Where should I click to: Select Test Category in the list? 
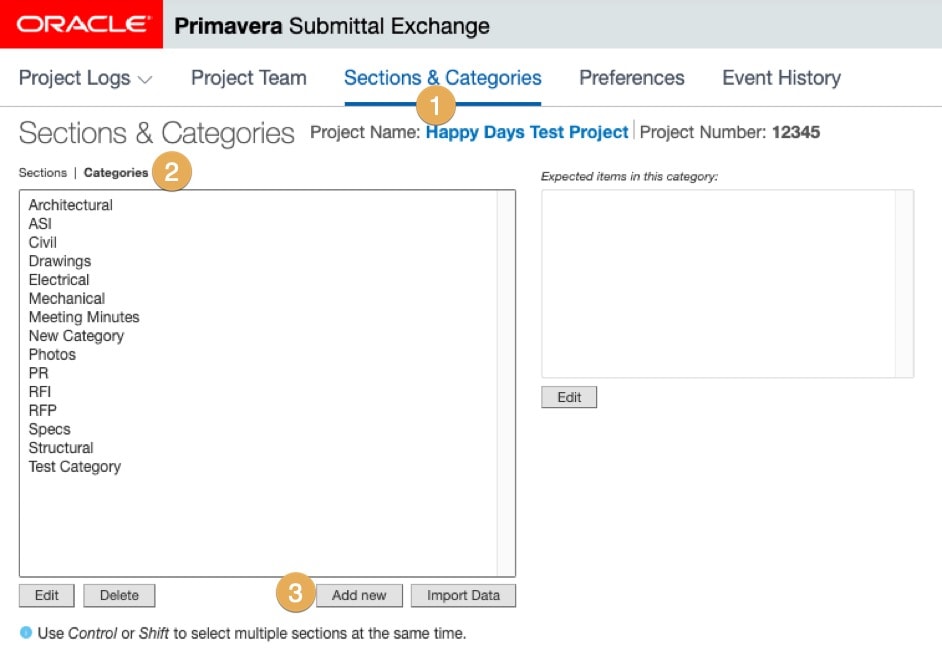click(75, 467)
